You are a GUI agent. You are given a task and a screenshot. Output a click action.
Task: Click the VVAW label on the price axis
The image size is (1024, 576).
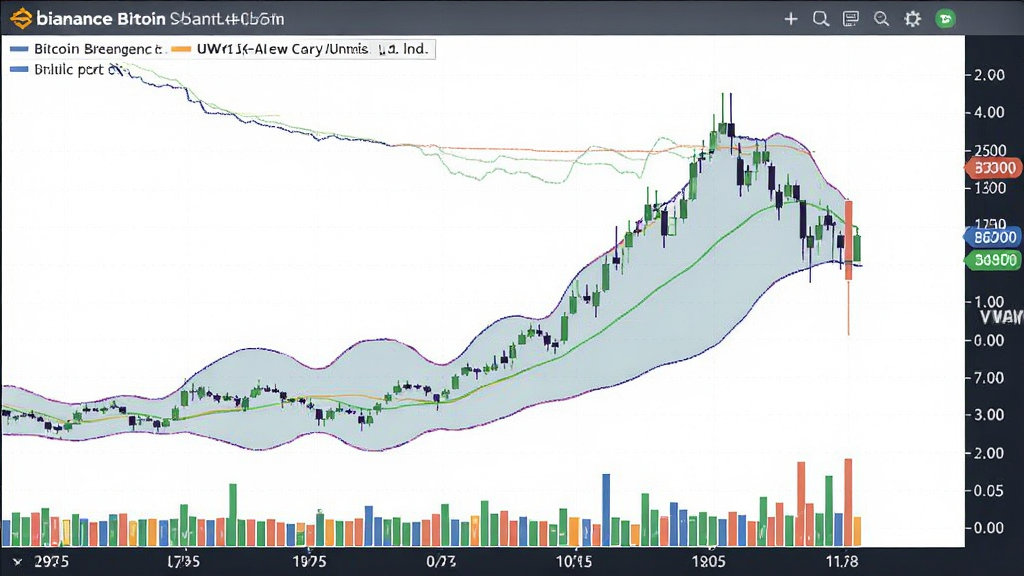point(1002,318)
